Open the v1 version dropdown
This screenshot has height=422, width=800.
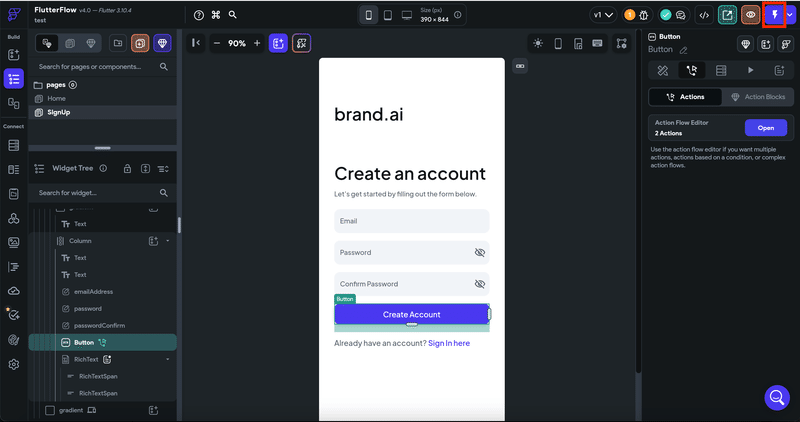pos(603,15)
